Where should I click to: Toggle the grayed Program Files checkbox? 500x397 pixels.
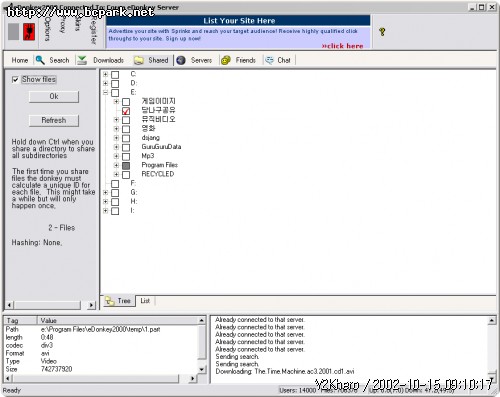coord(126,165)
